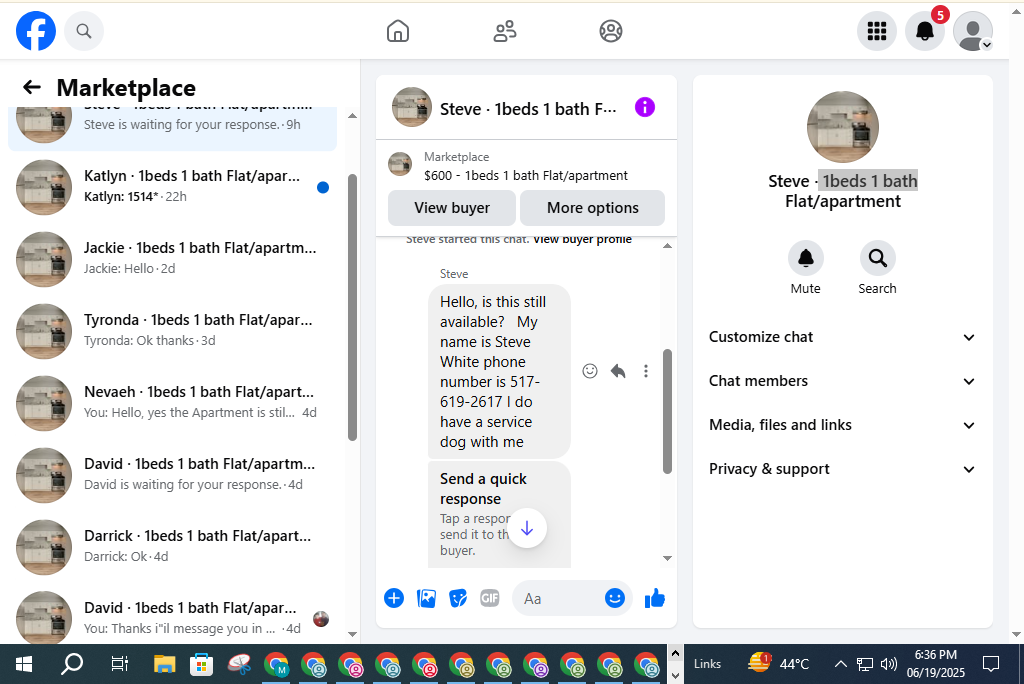Open Microsoft Store from taskbar
The height and width of the screenshot is (684, 1024).
coord(201,664)
